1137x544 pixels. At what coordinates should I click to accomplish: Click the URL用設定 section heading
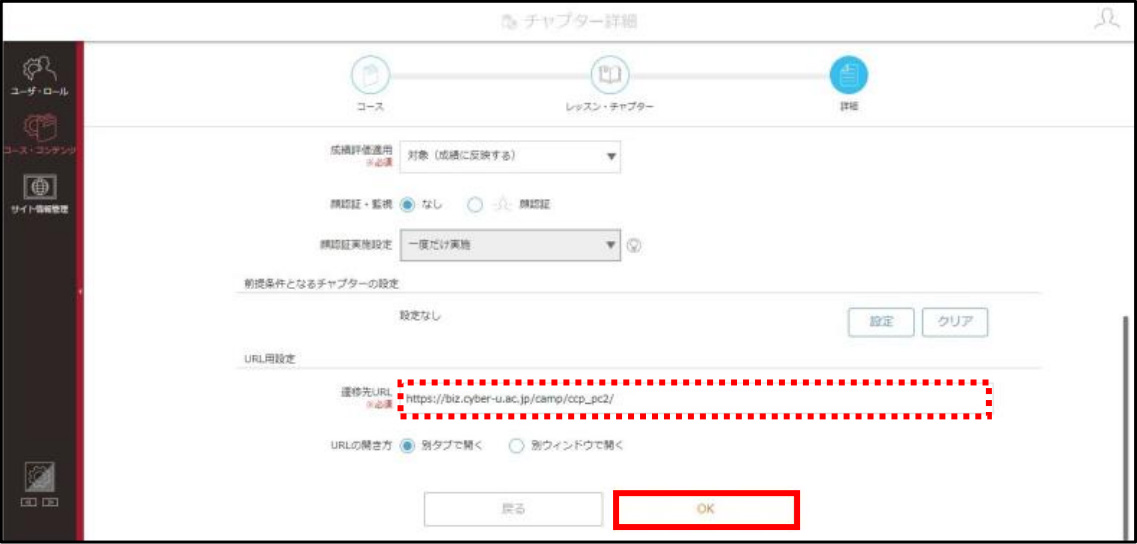pos(269,358)
